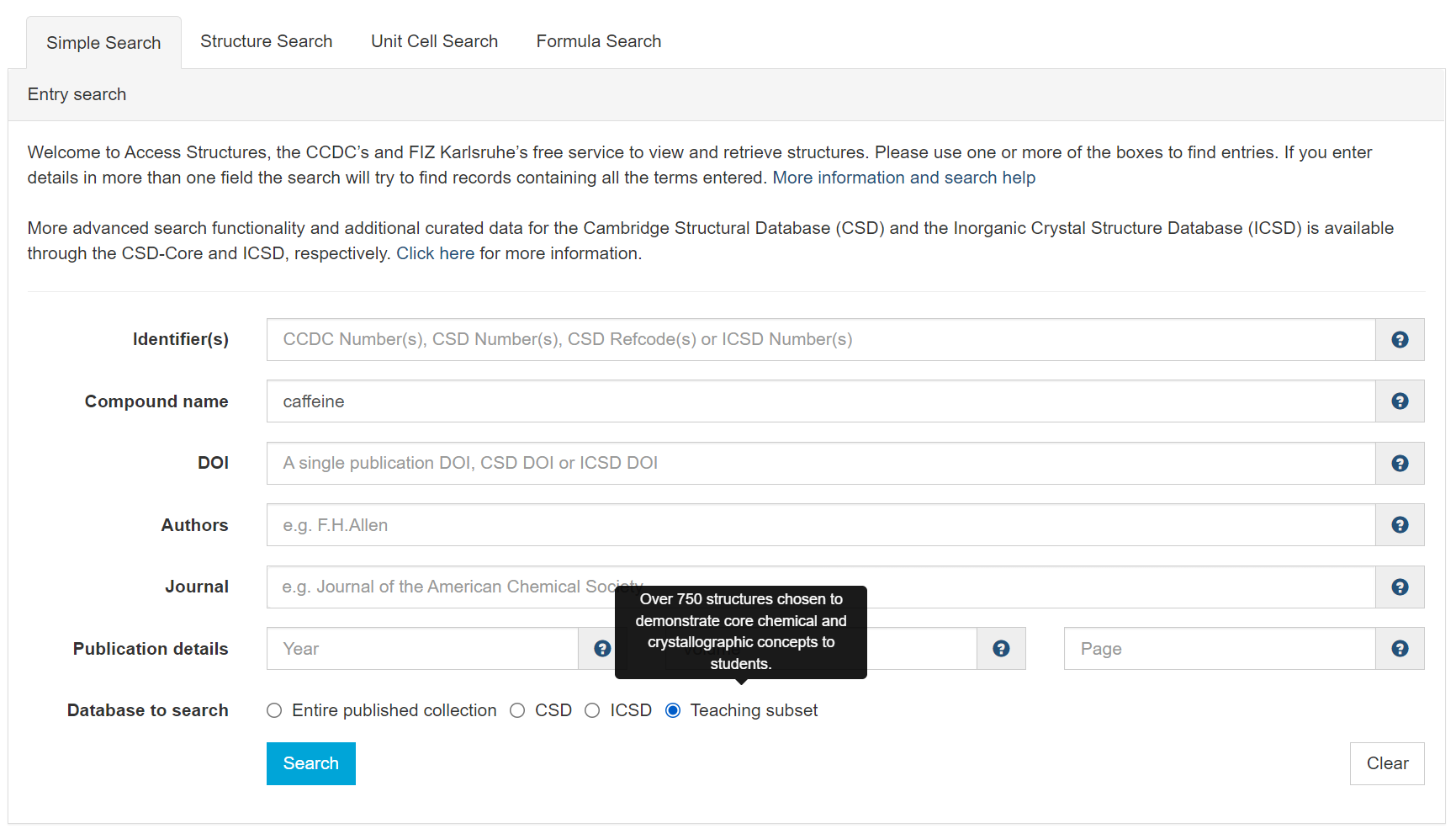
Task: Click the Volume field help icon
Action: [x=1001, y=649]
